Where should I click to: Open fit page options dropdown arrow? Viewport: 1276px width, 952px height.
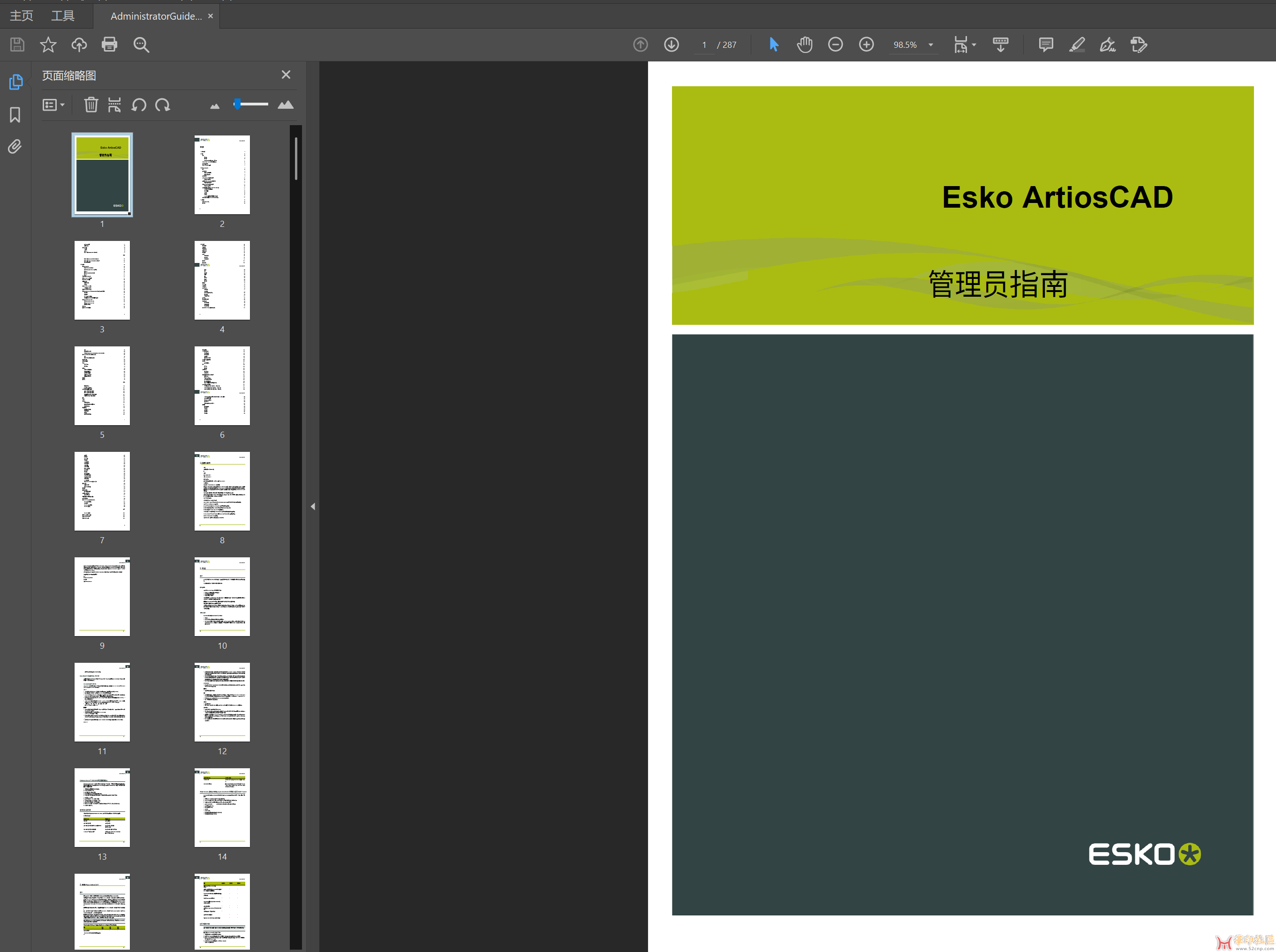click(974, 45)
